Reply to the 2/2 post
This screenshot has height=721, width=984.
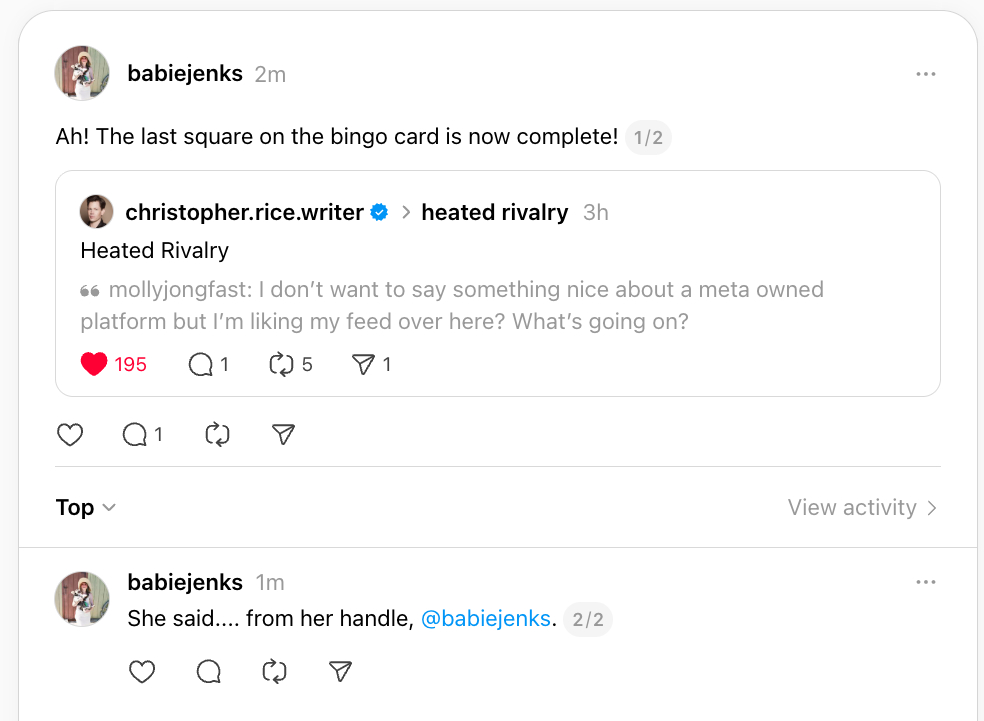click(x=208, y=672)
